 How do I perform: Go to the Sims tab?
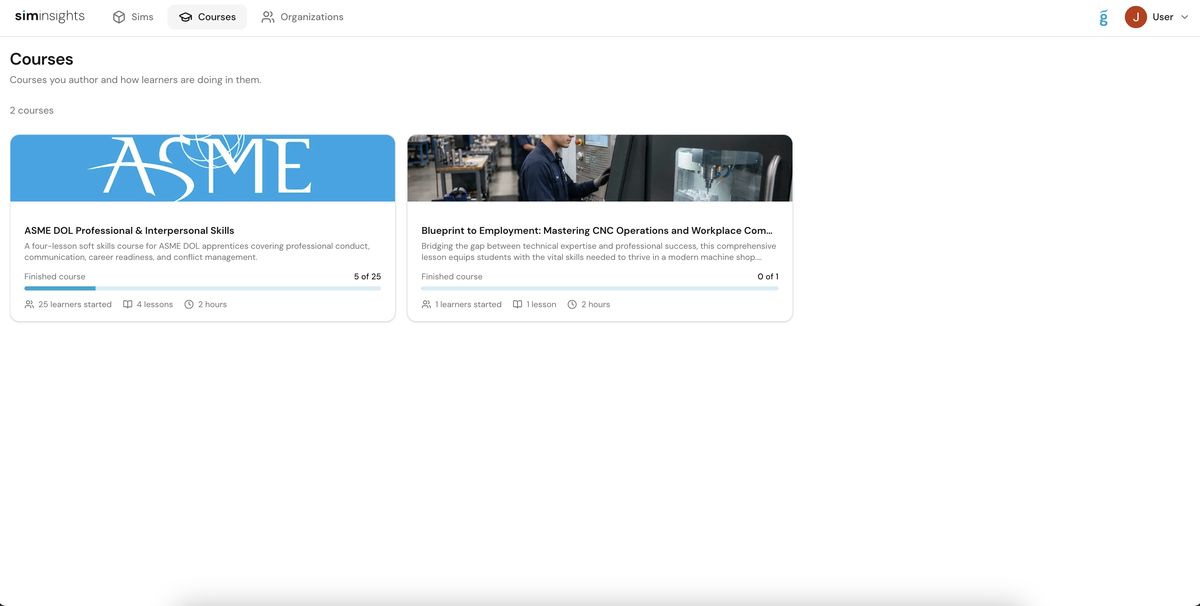132,17
